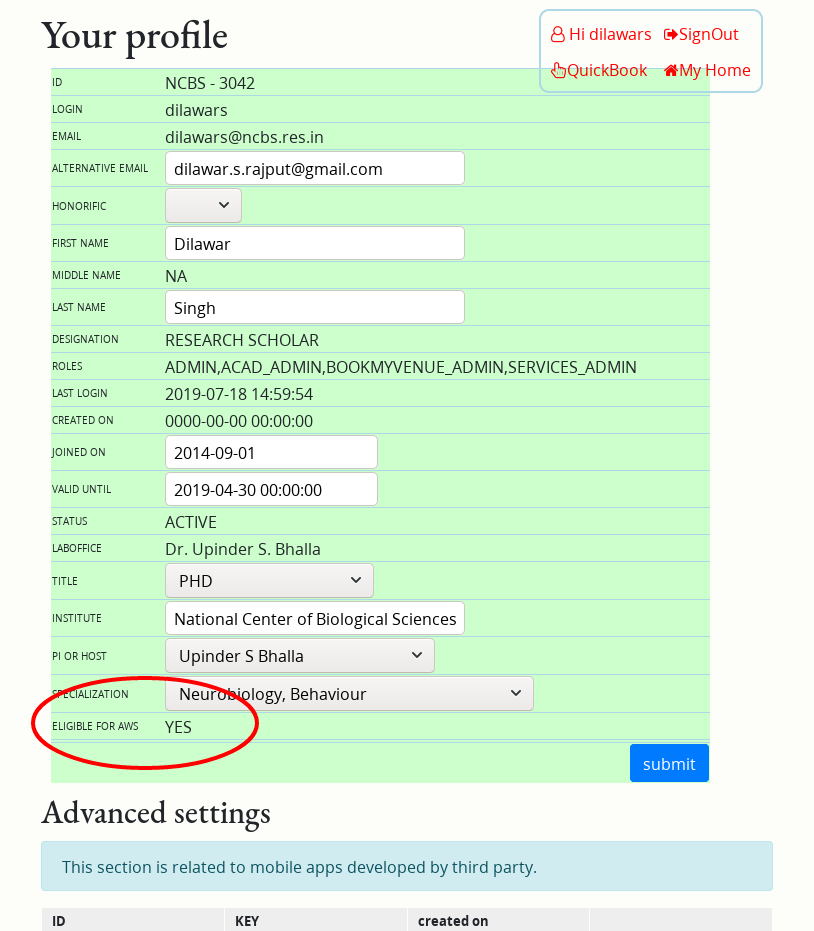Select the ID value NCBS - 3042

click(210, 83)
